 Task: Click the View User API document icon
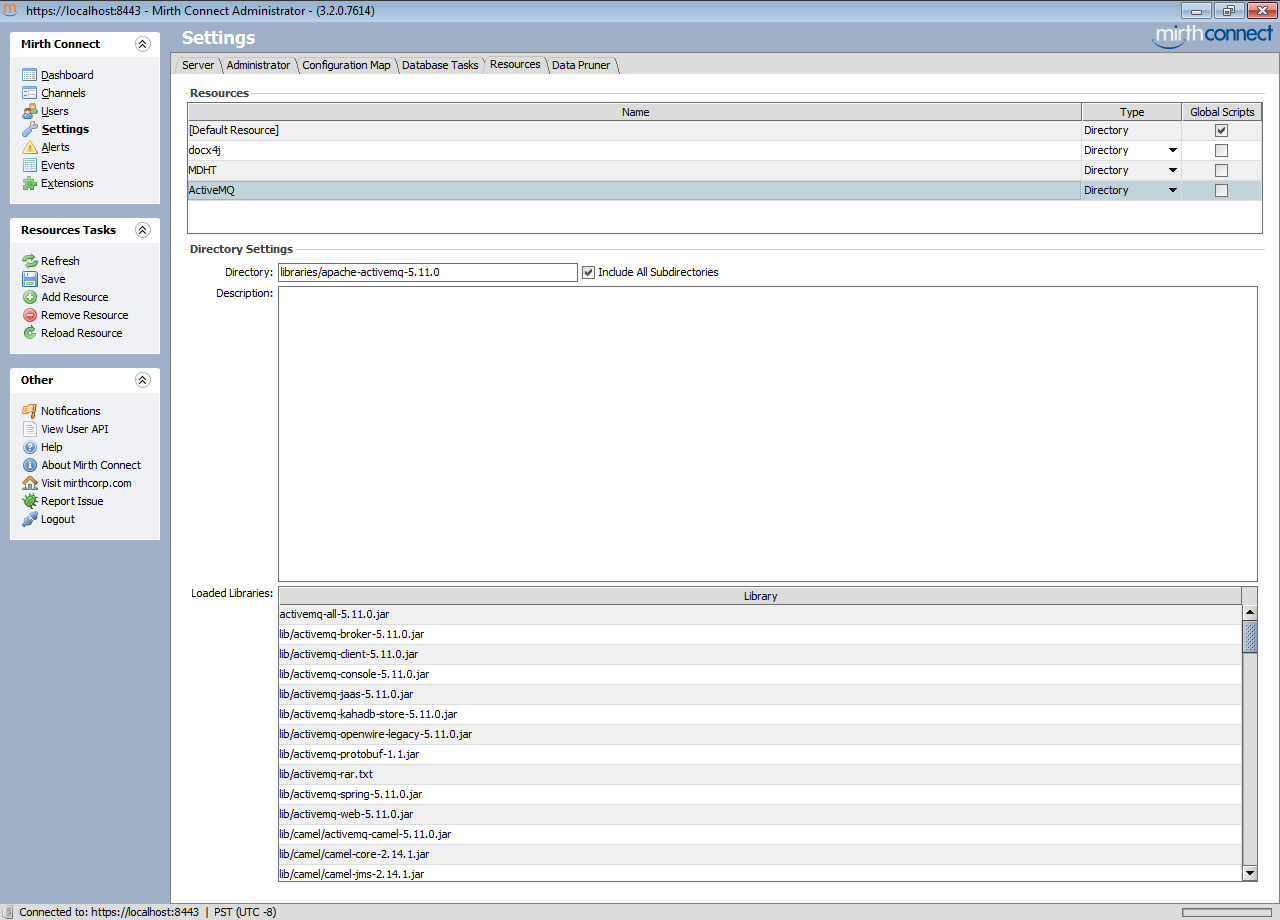click(30, 429)
